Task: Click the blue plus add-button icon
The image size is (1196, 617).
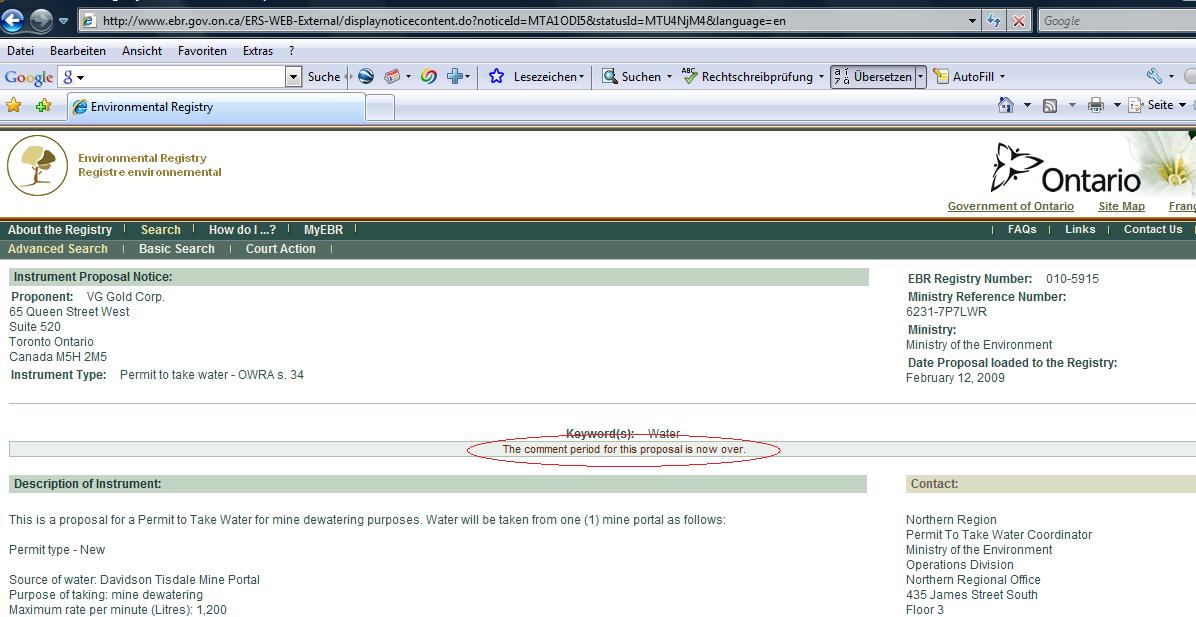Action: (x=455, y=76)
